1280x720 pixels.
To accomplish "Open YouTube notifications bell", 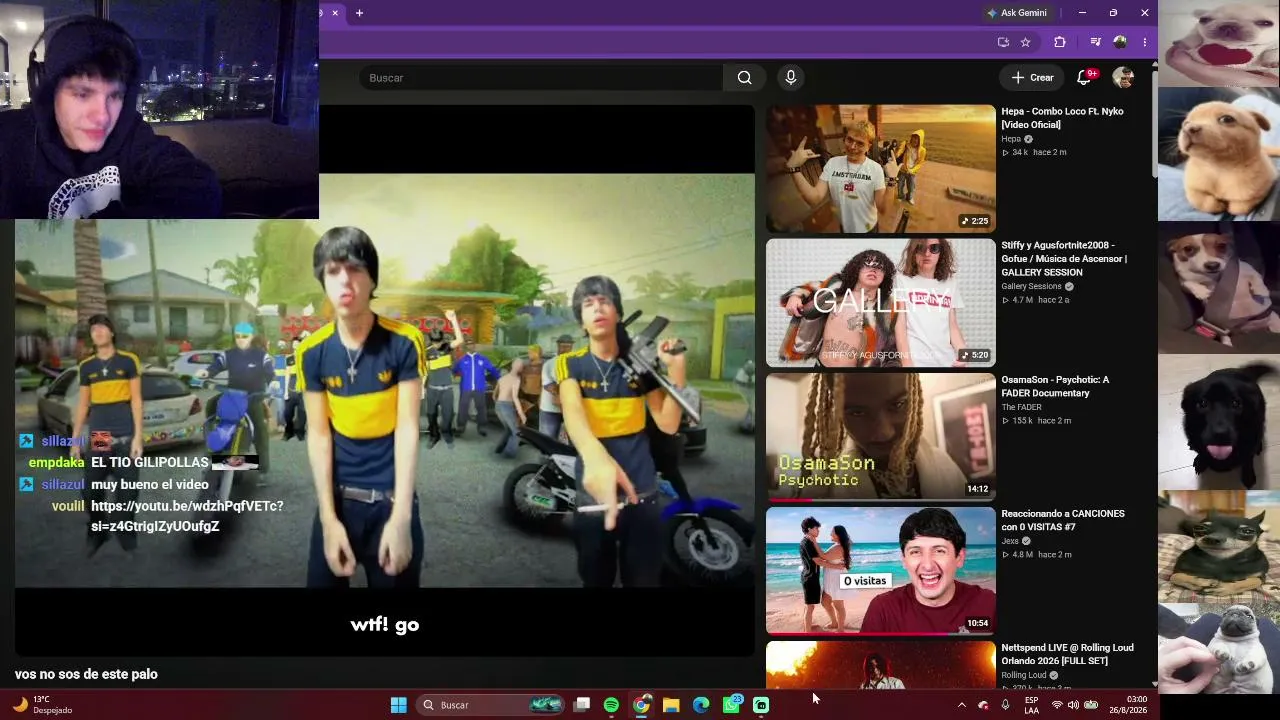I will (1083, 77).
